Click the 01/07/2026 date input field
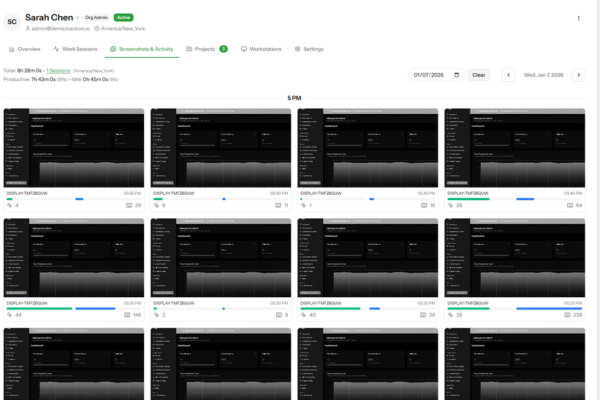600x400 pixels. click(x=436, y=75)
